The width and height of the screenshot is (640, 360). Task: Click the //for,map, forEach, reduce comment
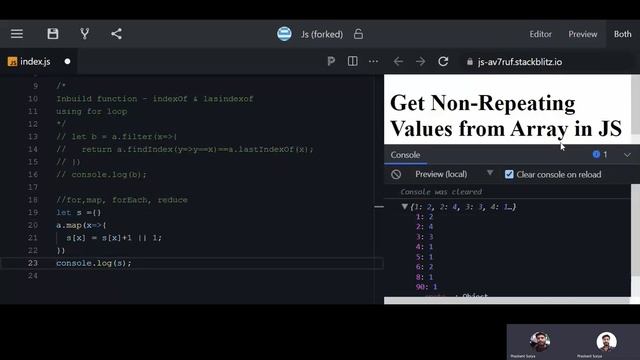click(122, 200)
